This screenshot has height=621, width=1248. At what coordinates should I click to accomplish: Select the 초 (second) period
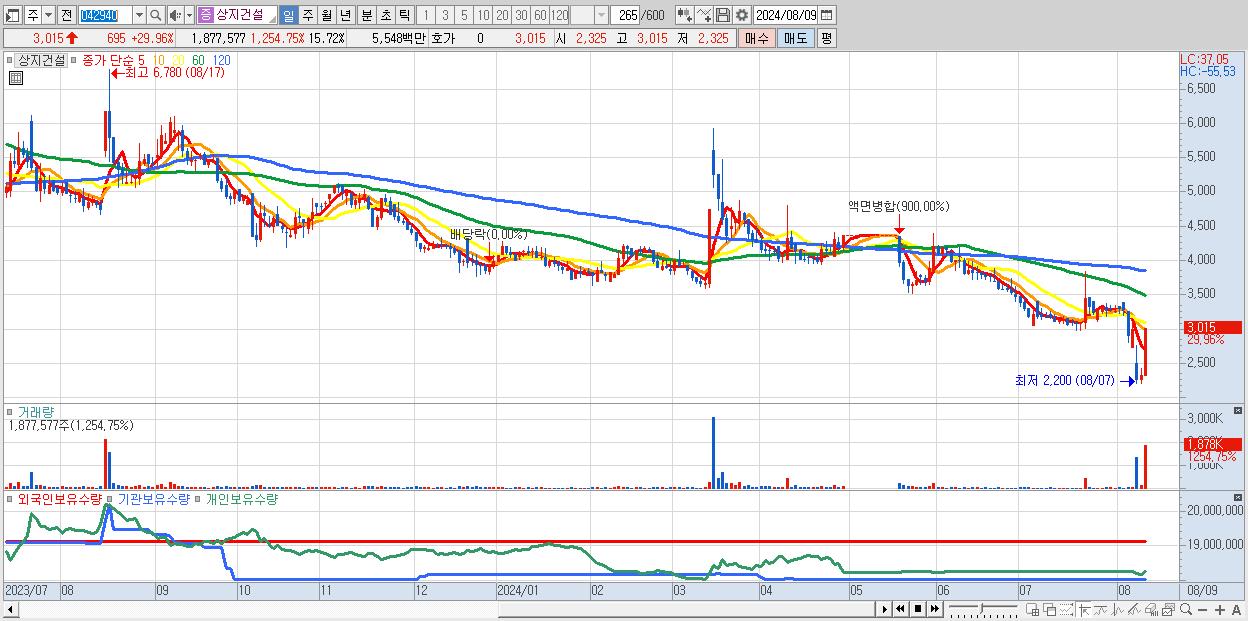tap(385, 15)
